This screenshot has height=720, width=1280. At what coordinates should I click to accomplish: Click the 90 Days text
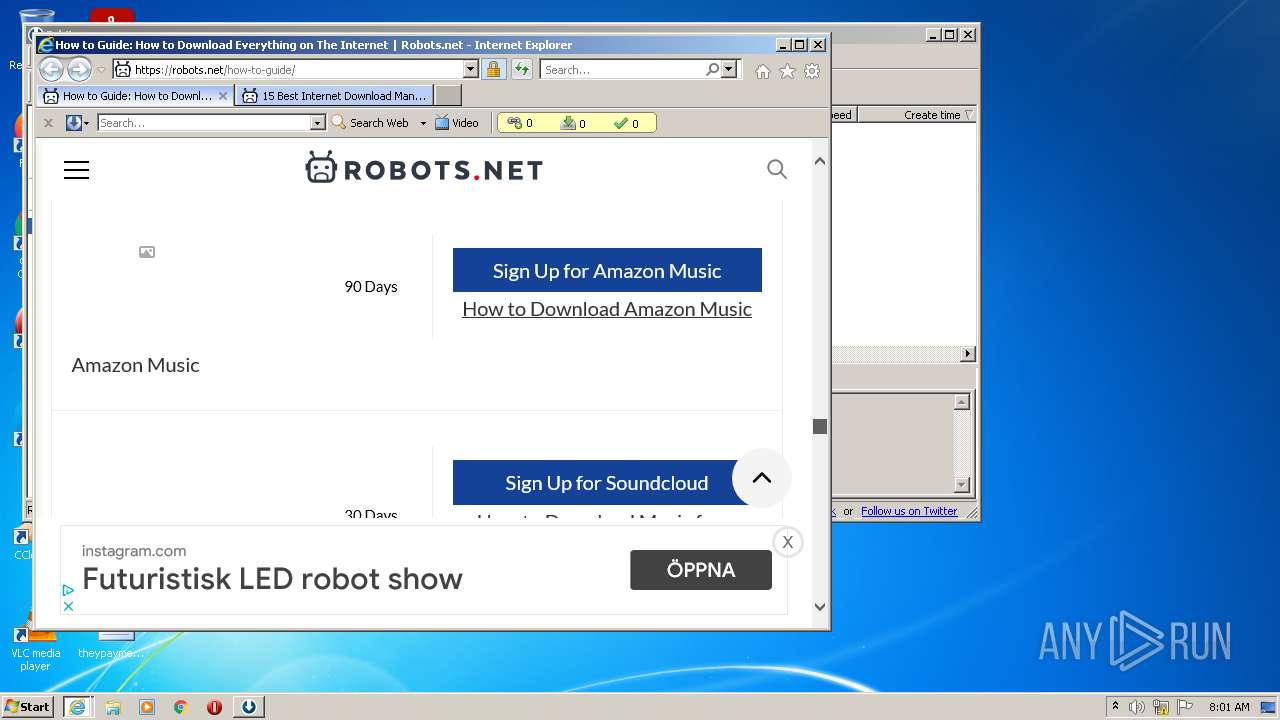pos(371,286)
